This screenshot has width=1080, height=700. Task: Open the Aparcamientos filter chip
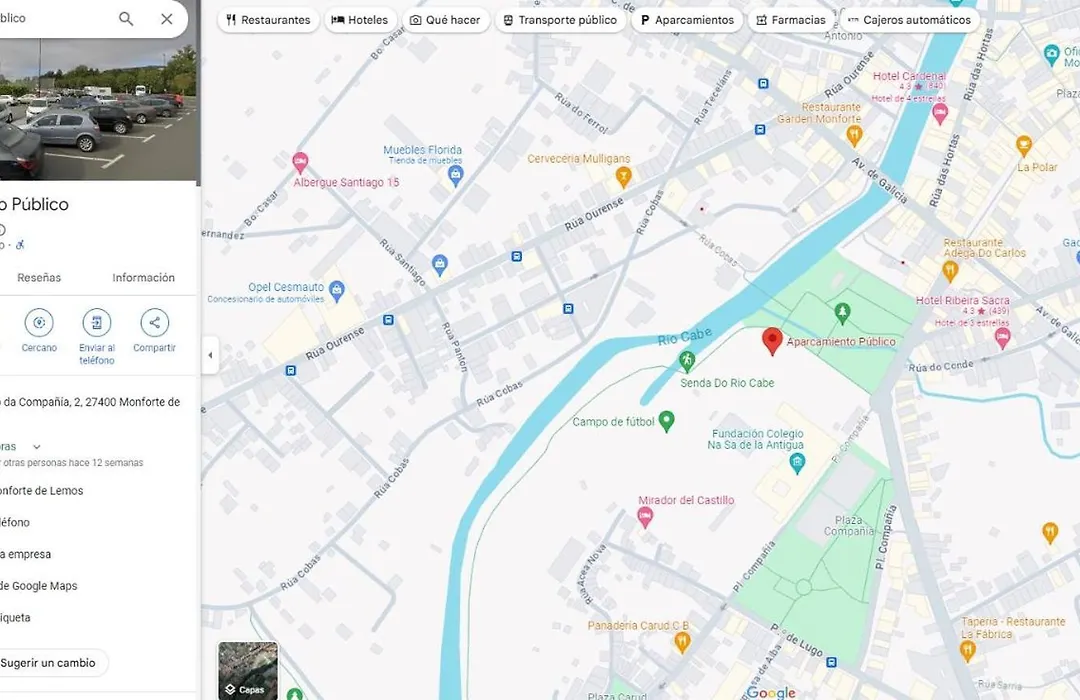687,20
